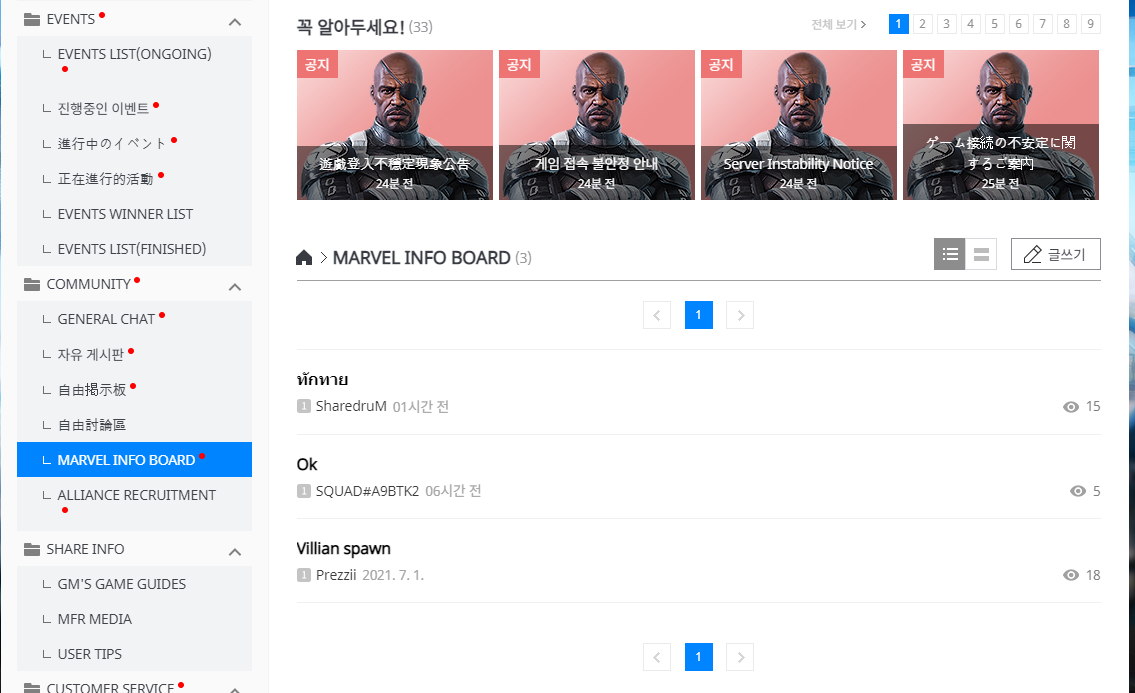The width and height of the screenshot is (1135, 693).
Task: Switch to card view layout icon
Action: pyautogui.click(x=981, y=254)
